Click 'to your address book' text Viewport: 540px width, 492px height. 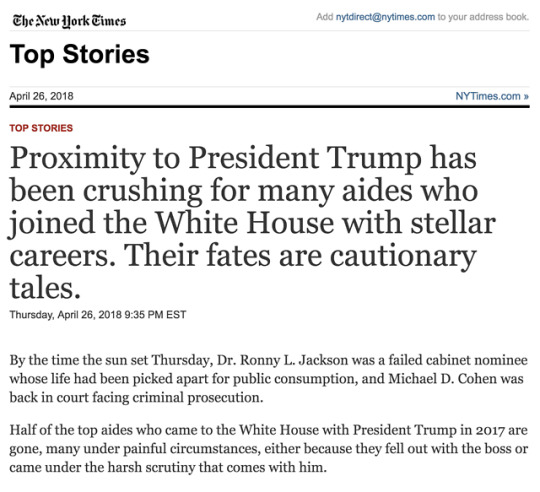click(x=483, y=17)
